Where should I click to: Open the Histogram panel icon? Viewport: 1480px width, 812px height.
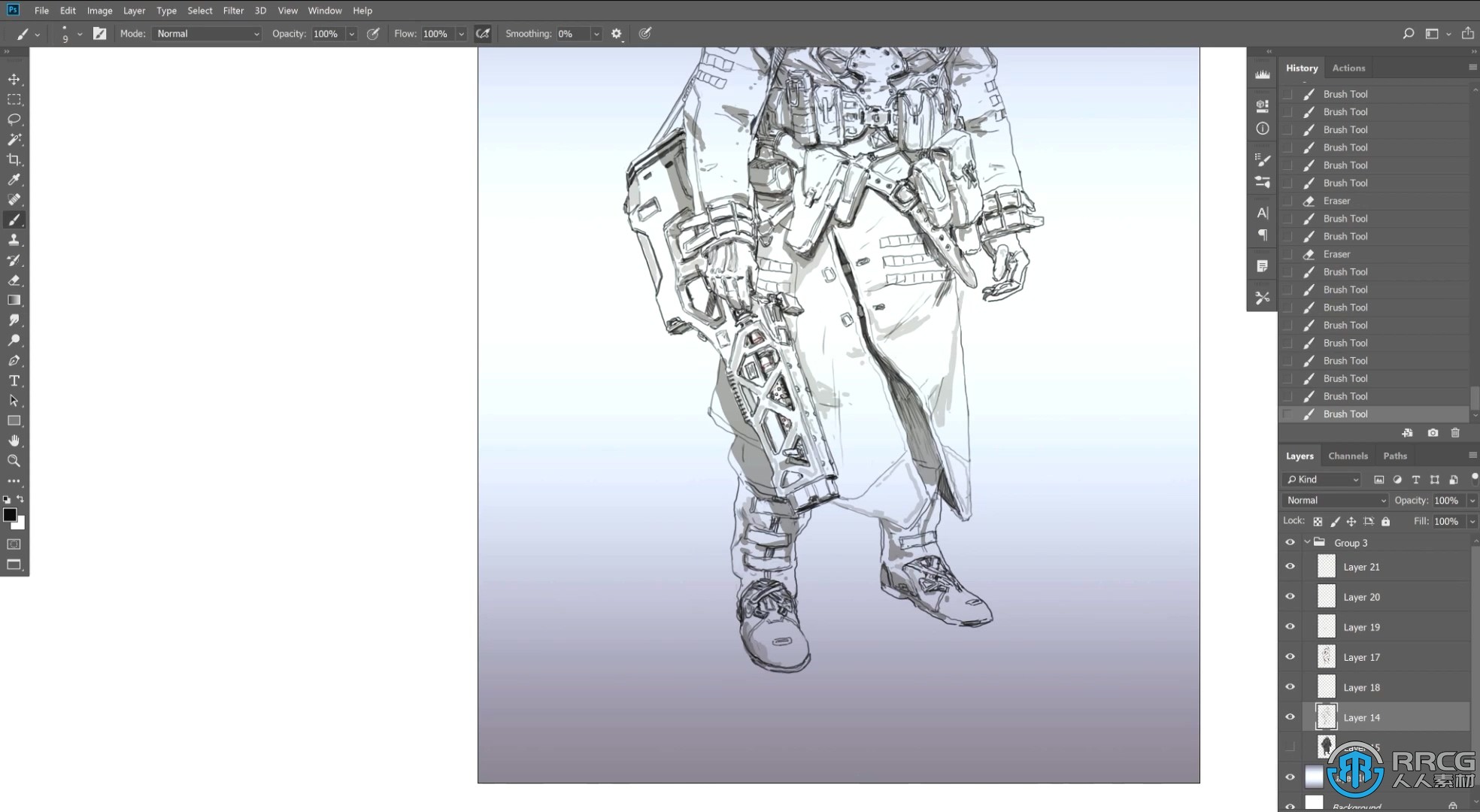click(1263, 74)
